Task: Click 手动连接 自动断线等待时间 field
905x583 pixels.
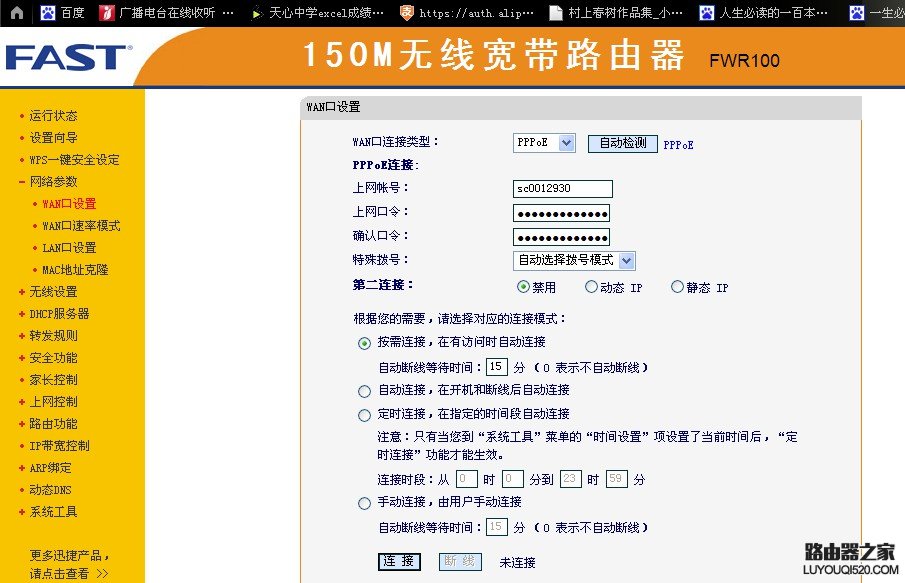Action: (x=496, y=527)
